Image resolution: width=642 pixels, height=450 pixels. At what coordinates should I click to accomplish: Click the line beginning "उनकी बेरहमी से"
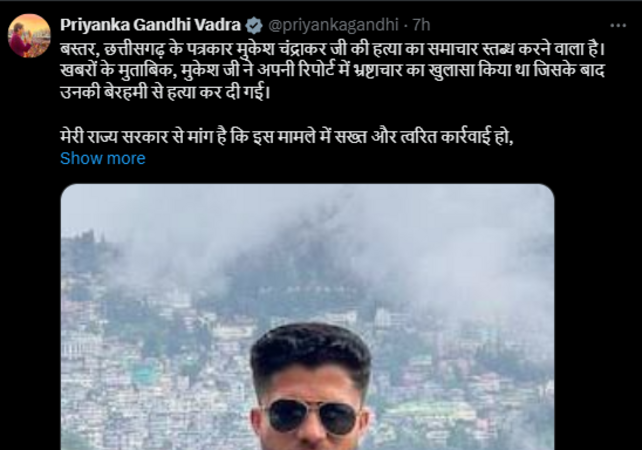pyautogui.click(x=165, y=93)
